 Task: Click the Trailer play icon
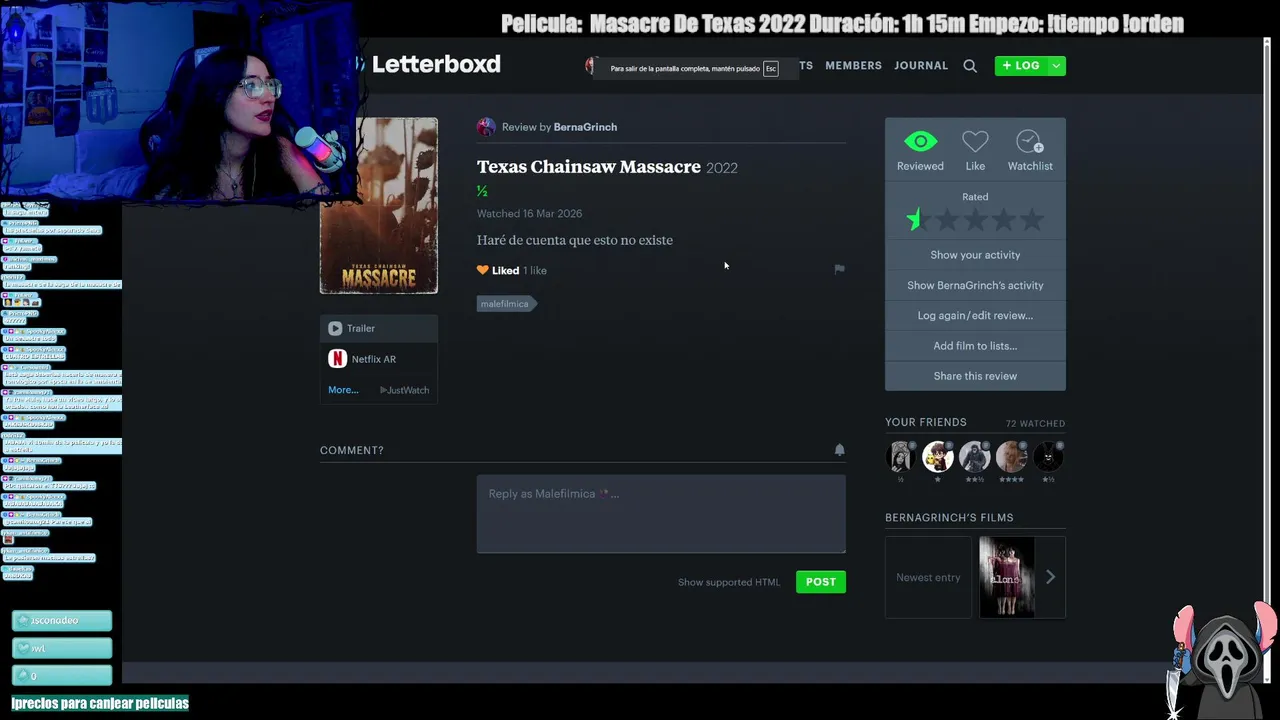click(x=335, y=328)
